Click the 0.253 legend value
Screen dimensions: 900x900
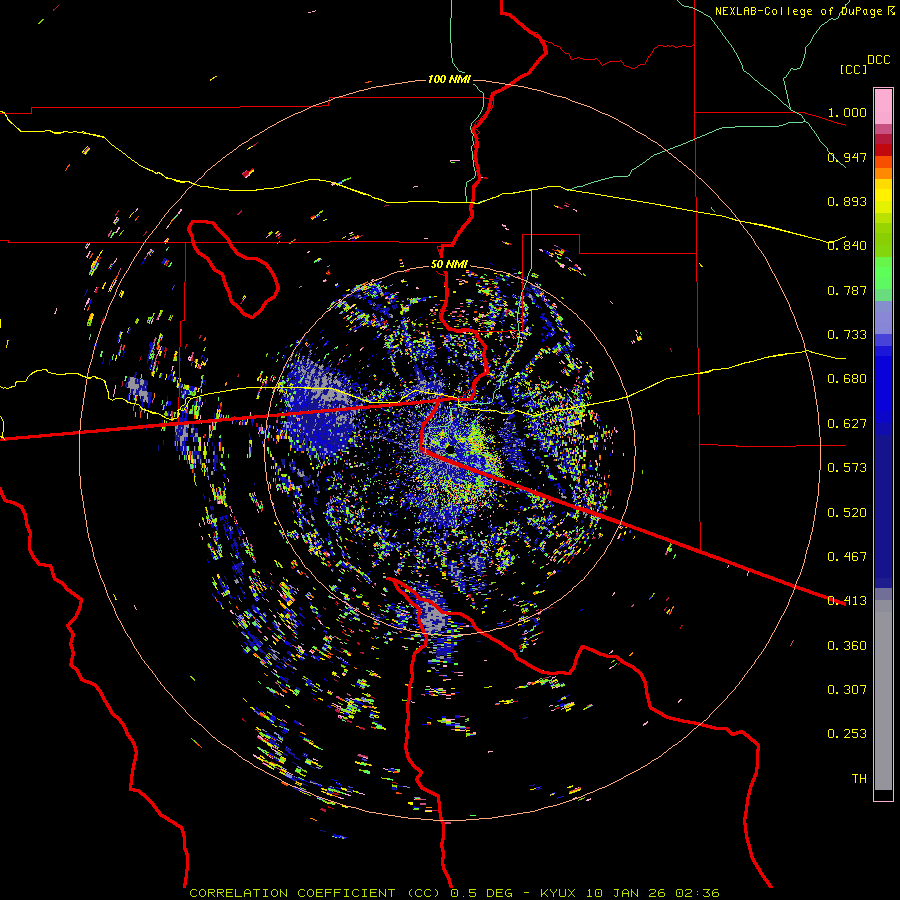tap(847, 734)
